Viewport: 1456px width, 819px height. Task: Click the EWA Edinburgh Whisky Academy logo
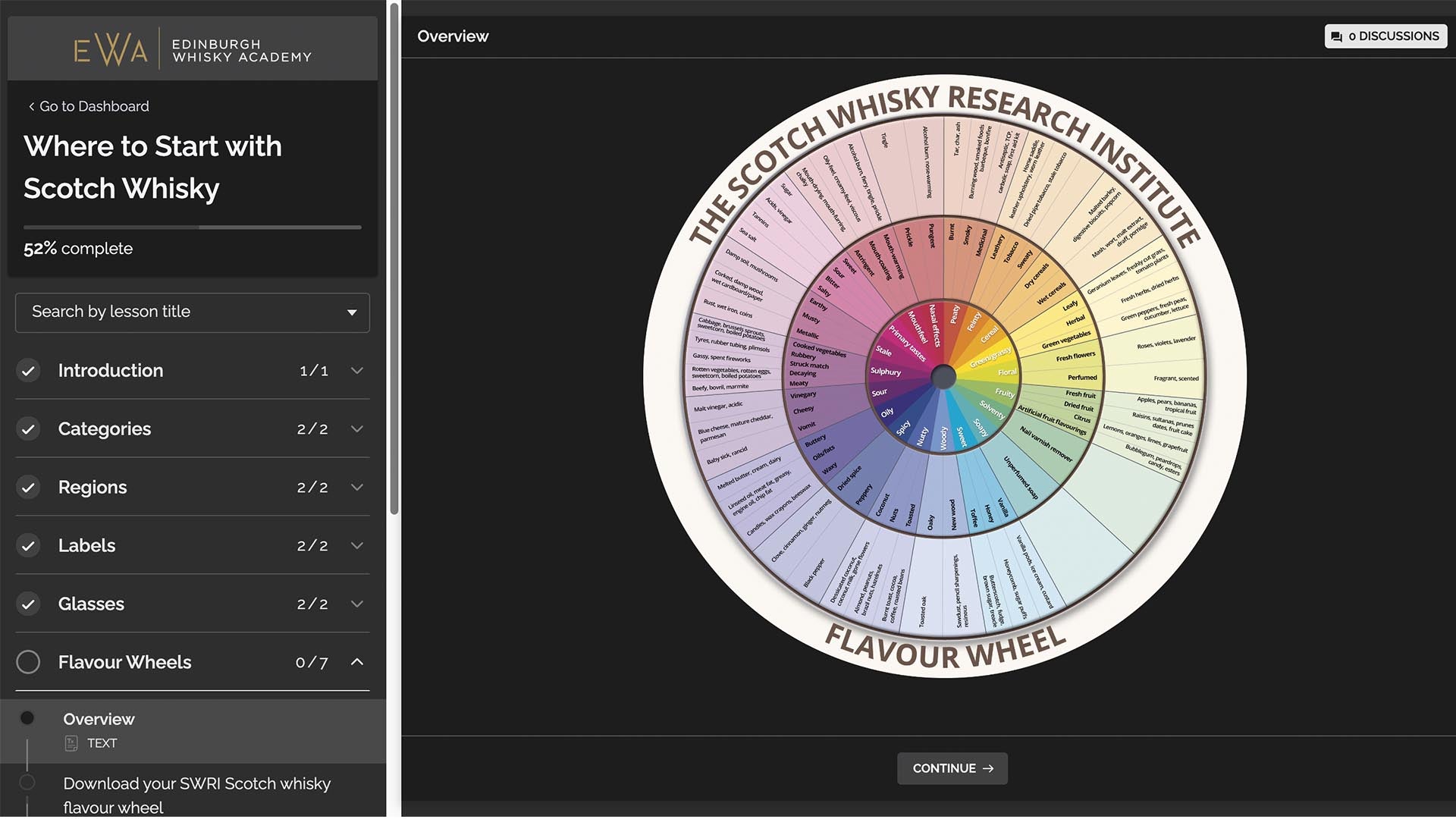pyautogui.click(x=193, y=49)
